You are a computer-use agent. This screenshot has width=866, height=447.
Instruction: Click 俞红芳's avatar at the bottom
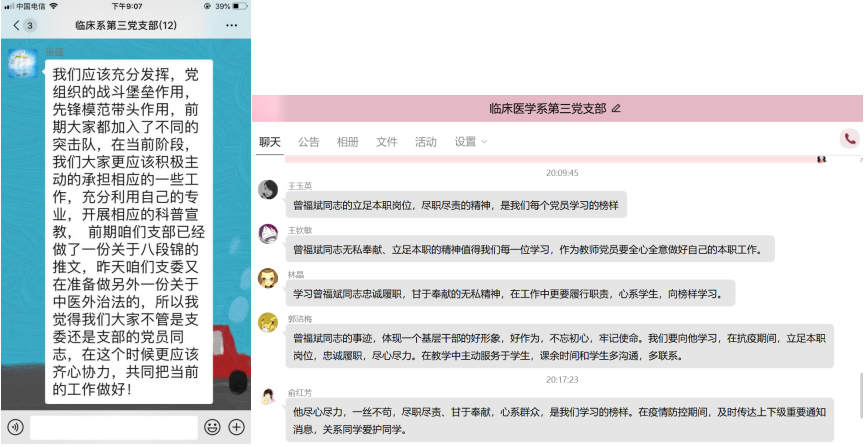[268, 397]
